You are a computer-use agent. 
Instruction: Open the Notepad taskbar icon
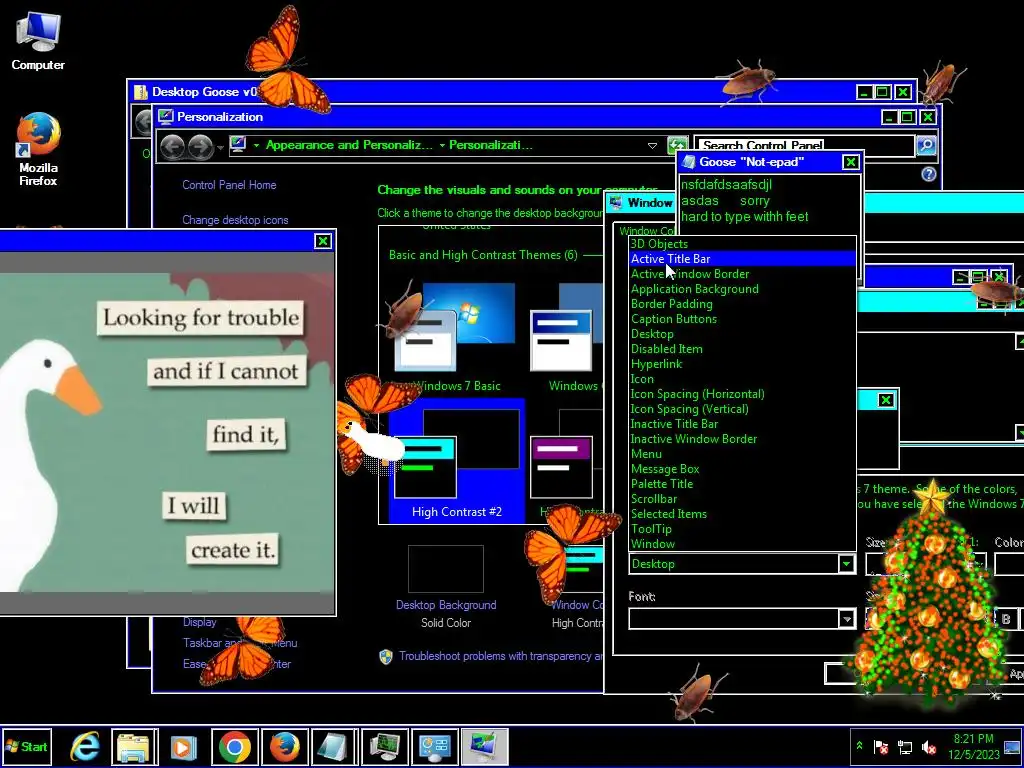(x=334, y=746)
